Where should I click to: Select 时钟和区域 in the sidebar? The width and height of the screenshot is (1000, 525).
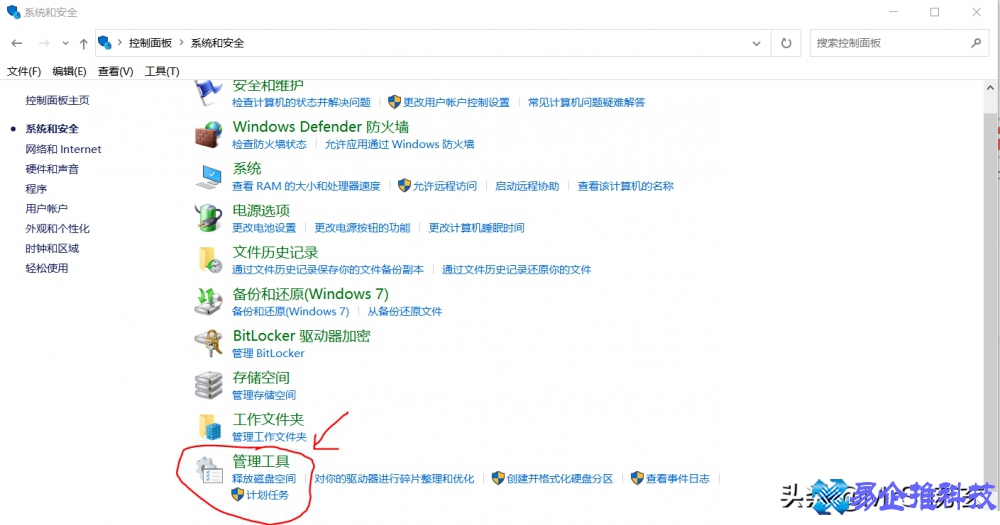(x=52, y=248)
